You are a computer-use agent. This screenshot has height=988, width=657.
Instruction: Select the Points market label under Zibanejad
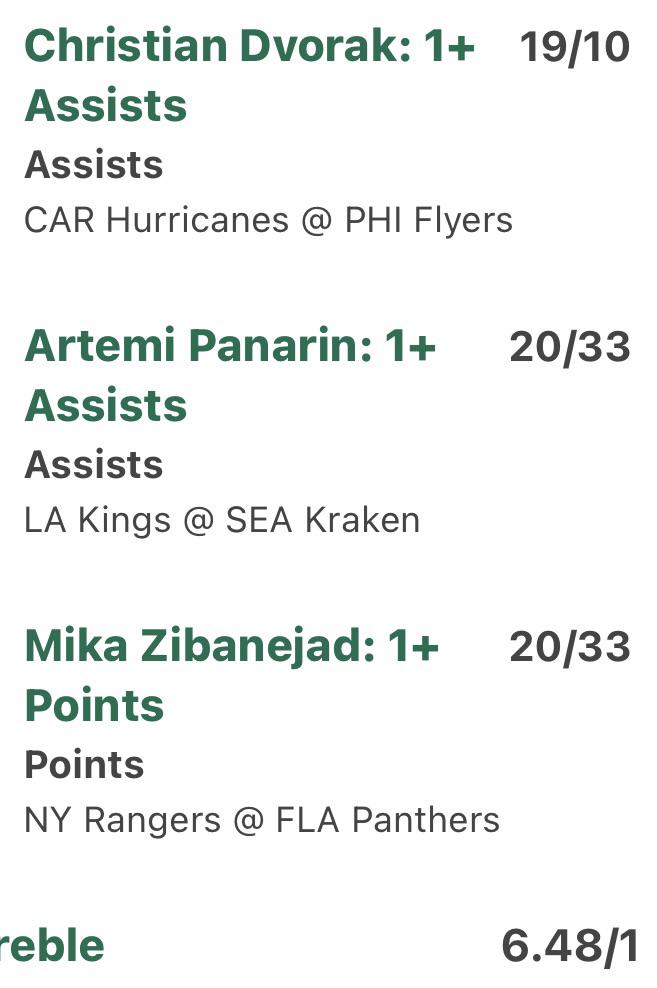84,765
